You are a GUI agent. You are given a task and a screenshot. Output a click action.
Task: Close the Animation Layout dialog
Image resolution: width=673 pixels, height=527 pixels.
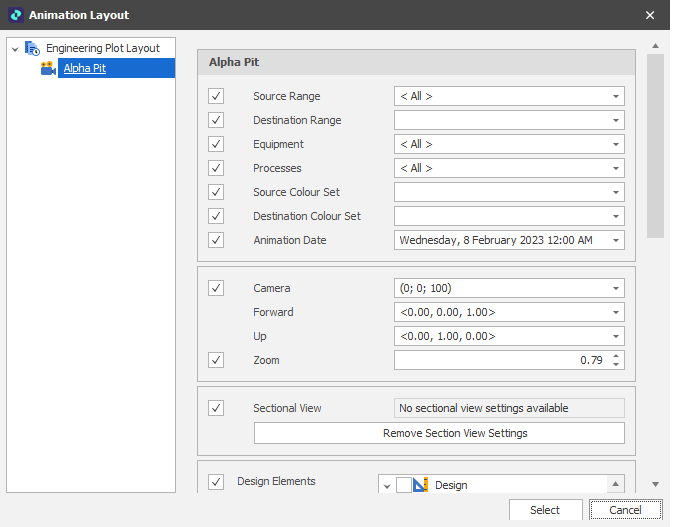650,15
